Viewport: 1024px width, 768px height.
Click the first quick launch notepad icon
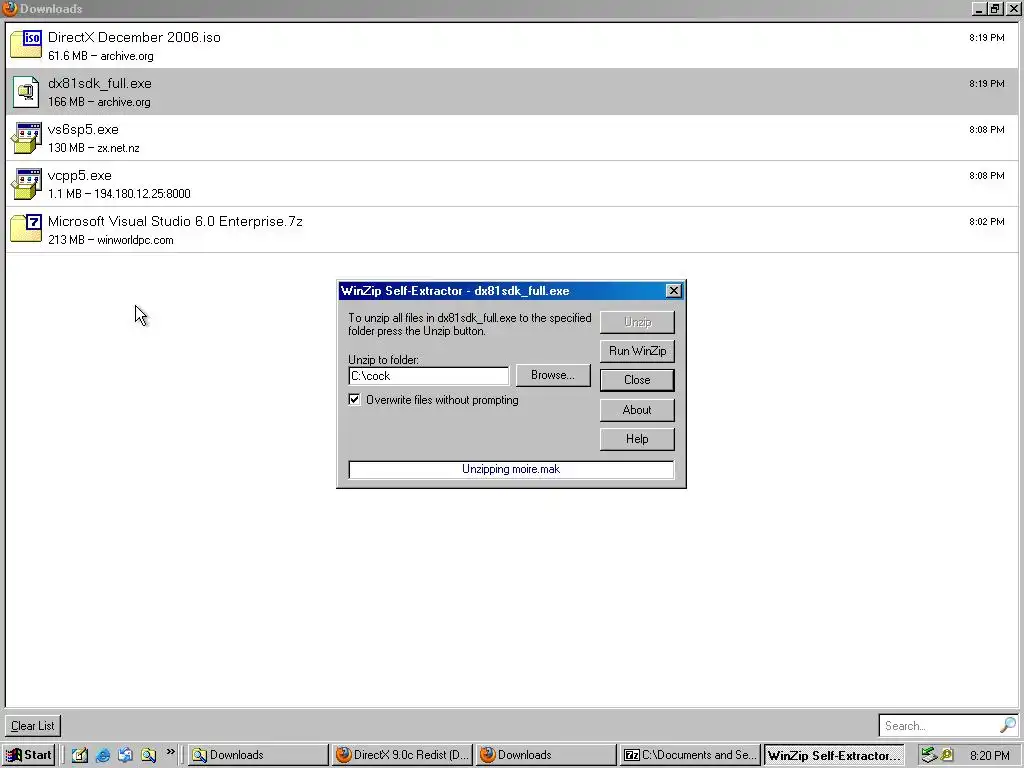[x=80, y=755]
